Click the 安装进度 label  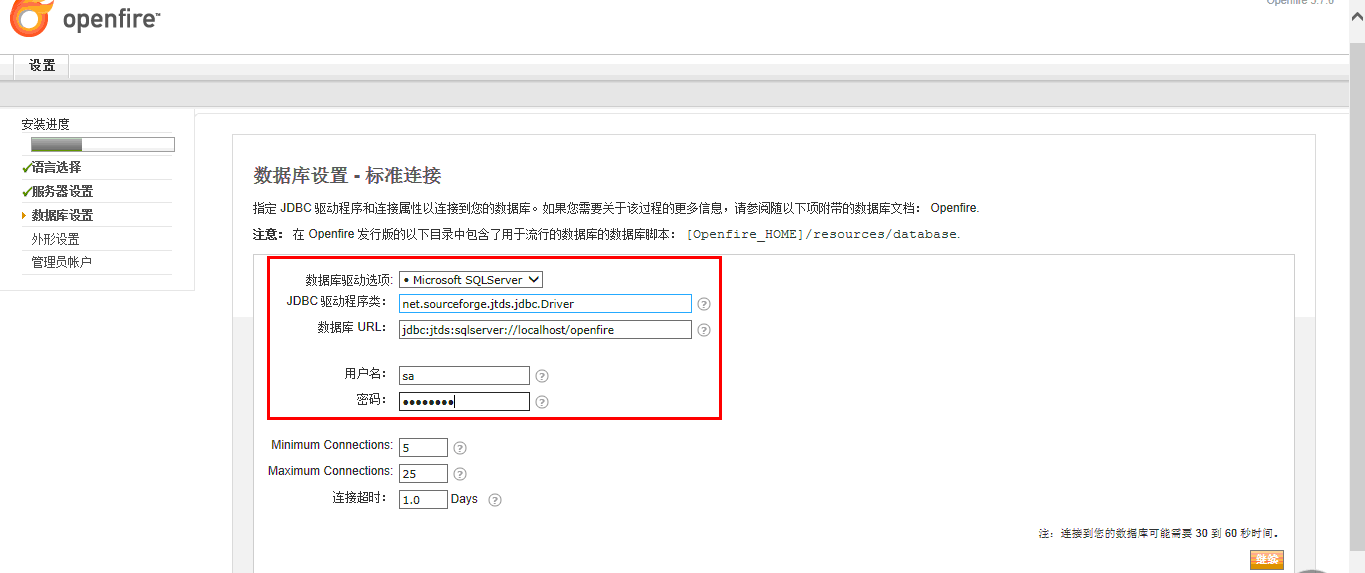46,124
